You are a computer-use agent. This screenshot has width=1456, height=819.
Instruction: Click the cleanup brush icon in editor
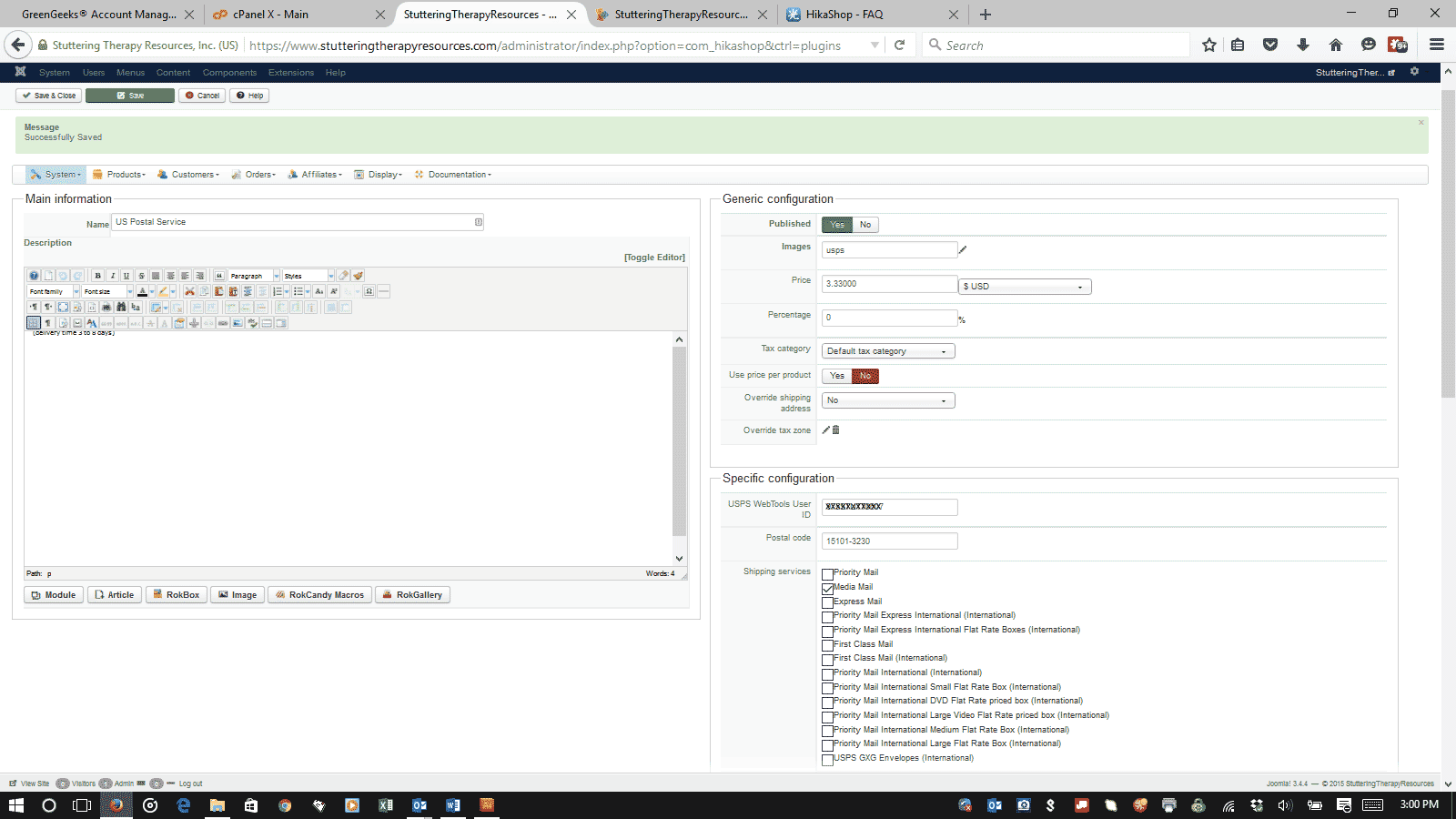(358, 276)
